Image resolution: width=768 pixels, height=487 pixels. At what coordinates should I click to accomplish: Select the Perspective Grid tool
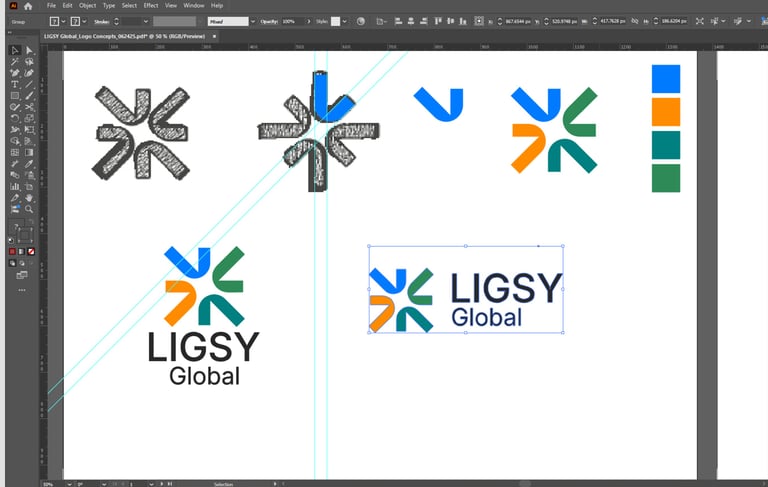coord(29,141)
